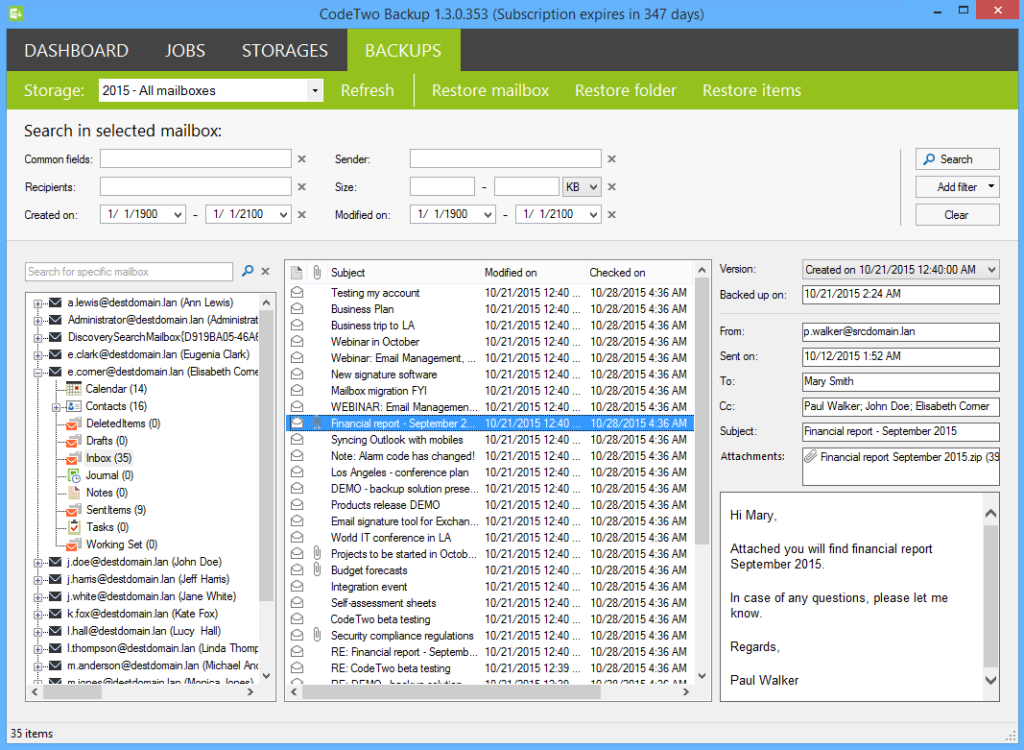Click the Restore items button
This screenshot has width=1024, height=750.
tap(751, 90)
